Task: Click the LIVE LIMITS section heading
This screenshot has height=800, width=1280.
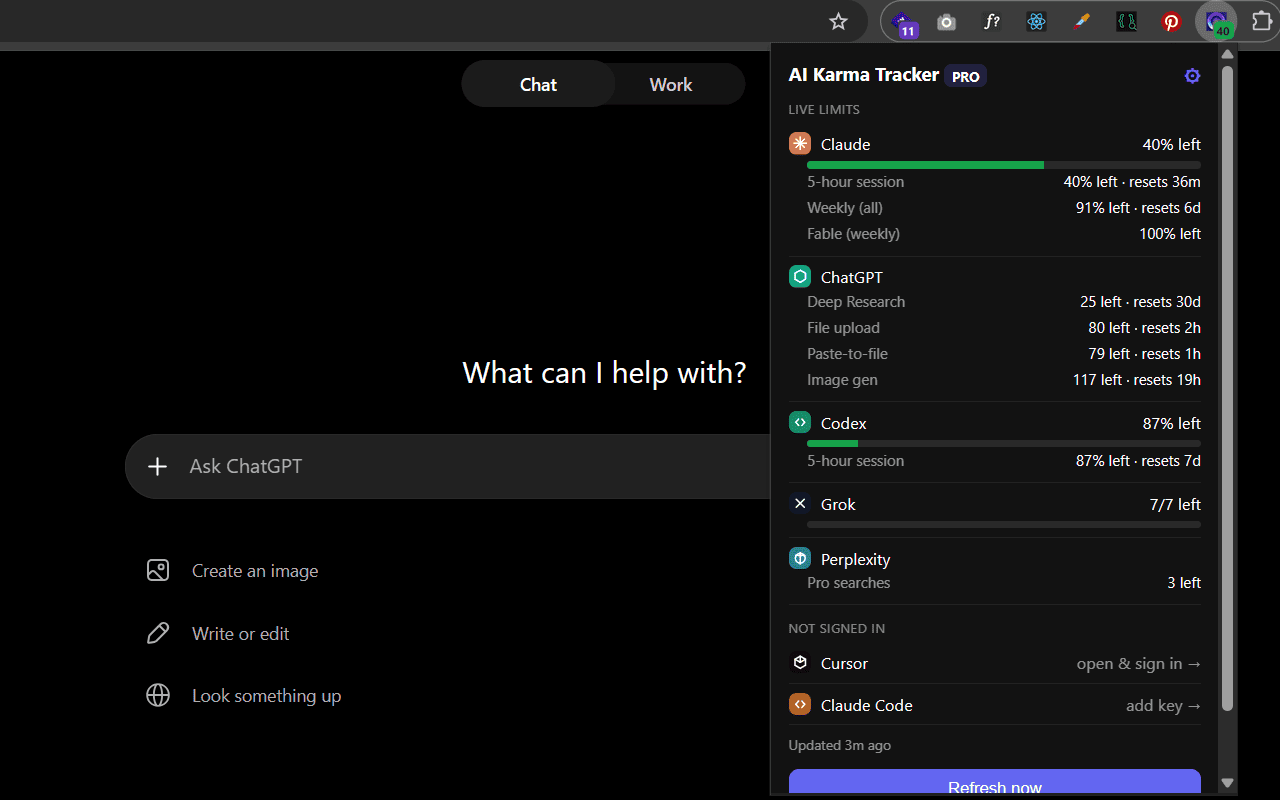Action: pyautogui.click(x=824, y=110)
